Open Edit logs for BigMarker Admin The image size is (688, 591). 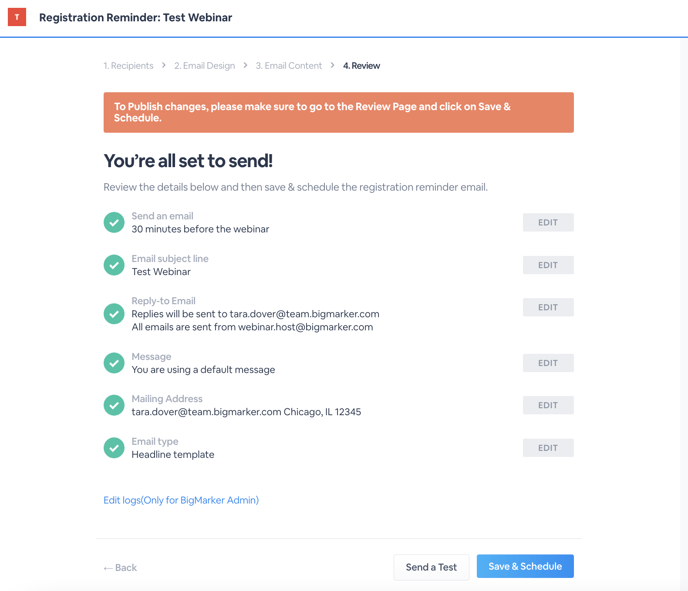point(181,500)
